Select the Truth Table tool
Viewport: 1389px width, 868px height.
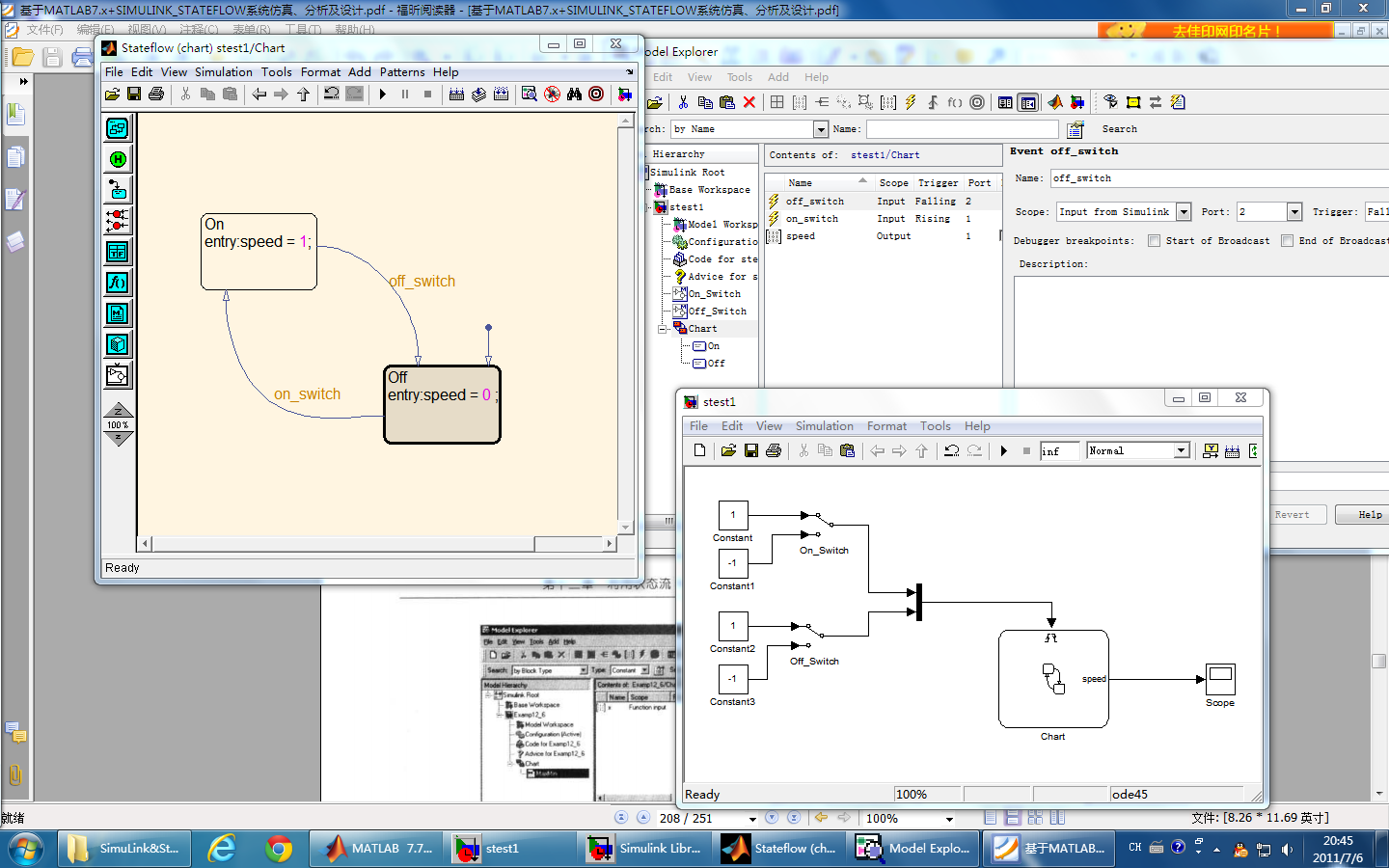118,252
